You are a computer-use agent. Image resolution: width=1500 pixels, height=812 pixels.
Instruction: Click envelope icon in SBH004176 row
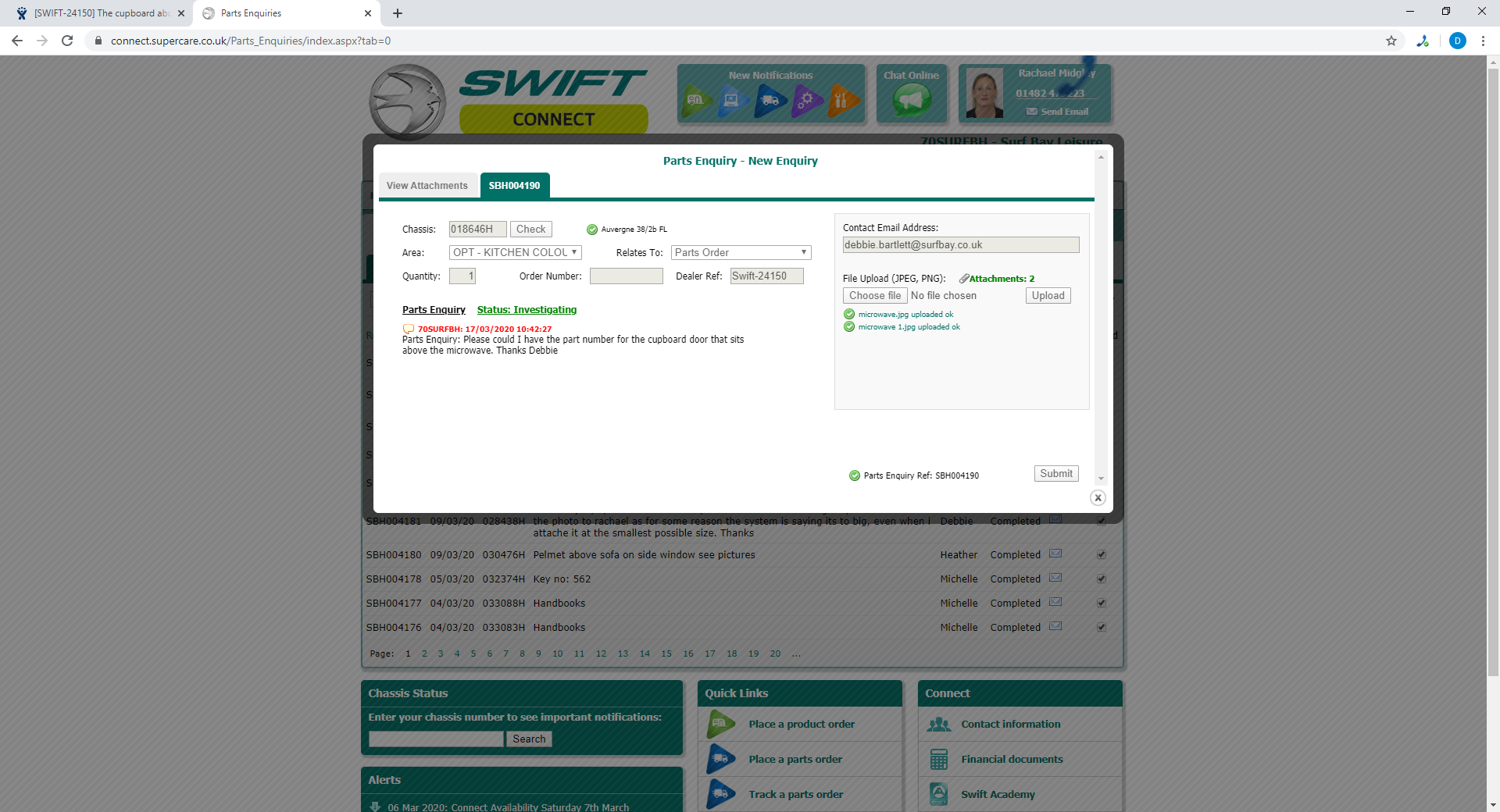click(1055, 626)
